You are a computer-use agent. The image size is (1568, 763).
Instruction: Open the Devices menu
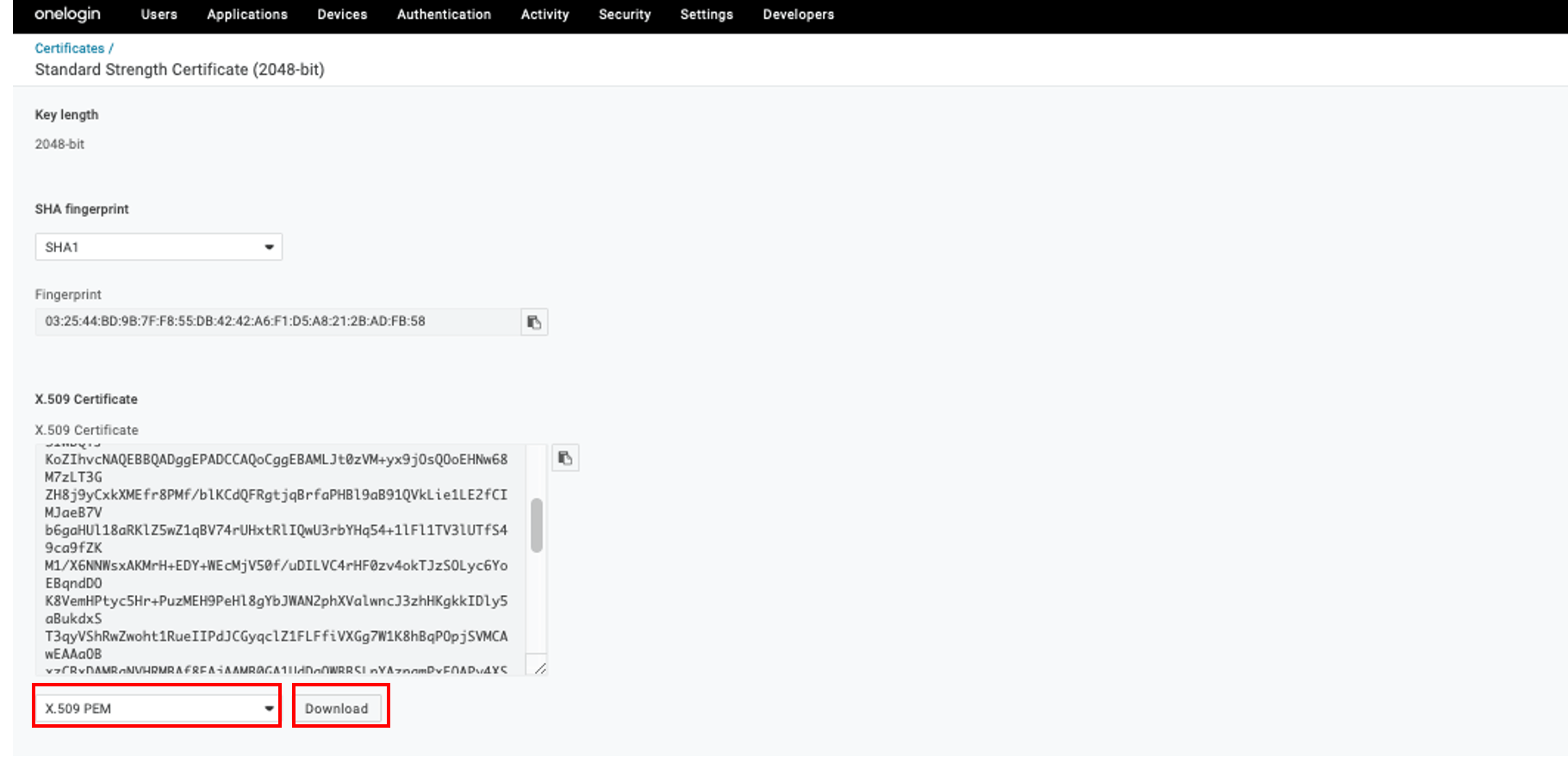point(342,15)
